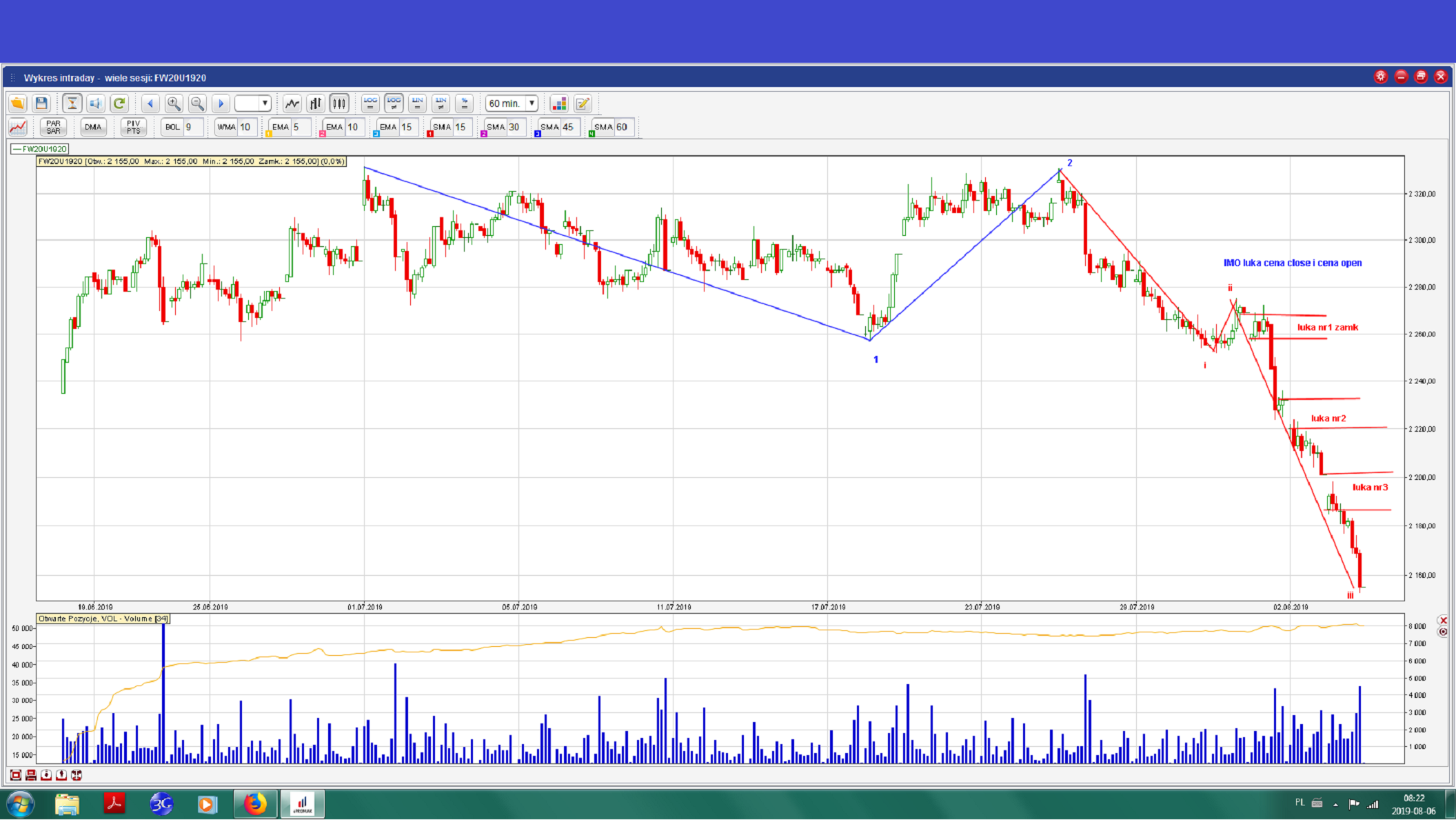Enable the PIV PTS pivot points
The image size is (1456, 822).
pyautogui.click(x=133, y=127)
